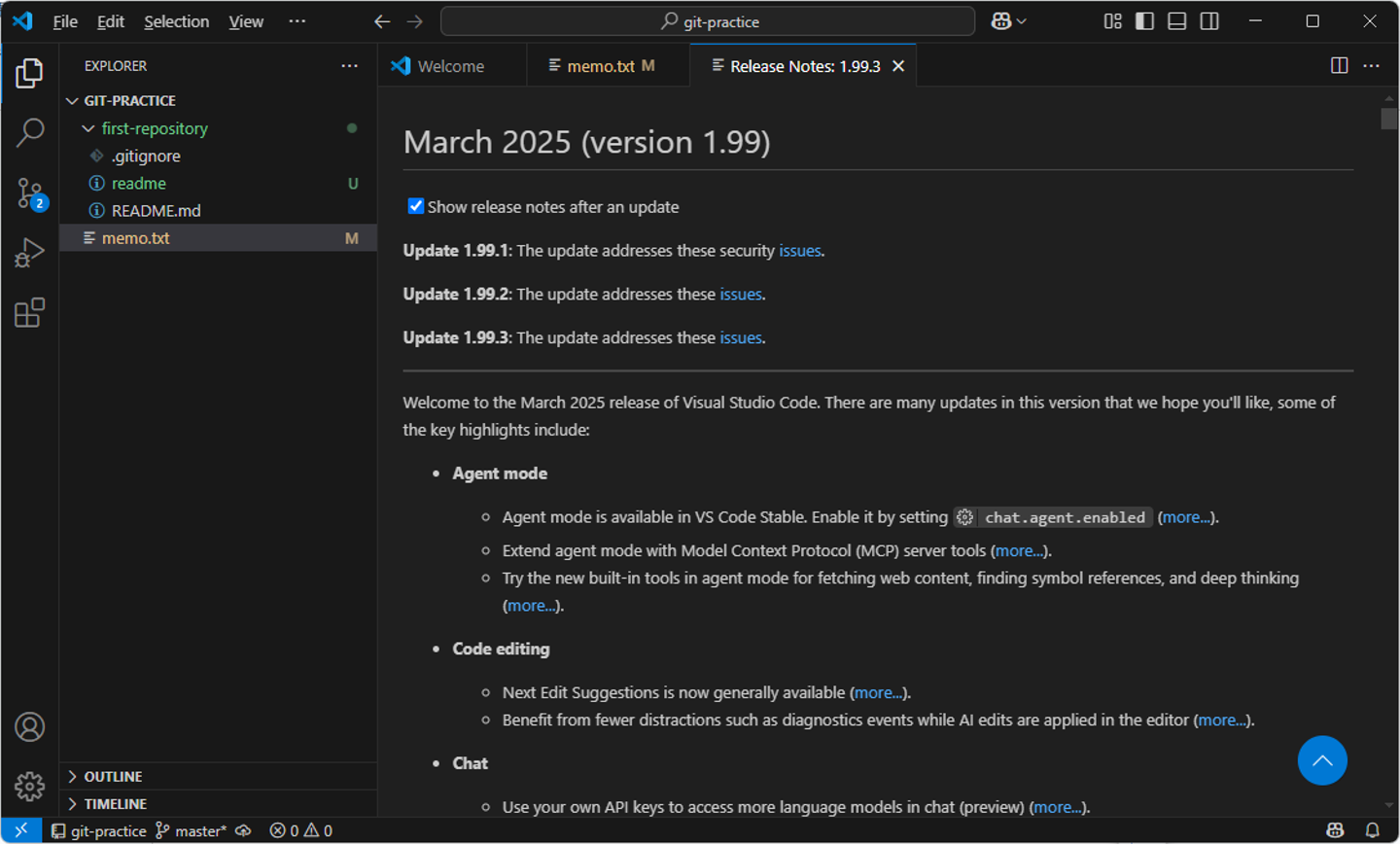Image resolution: width=1400 pixels, height=844 pixels.
Task: Toggle the Primary Side Bar layout button
Action: tap(1144, 21)
